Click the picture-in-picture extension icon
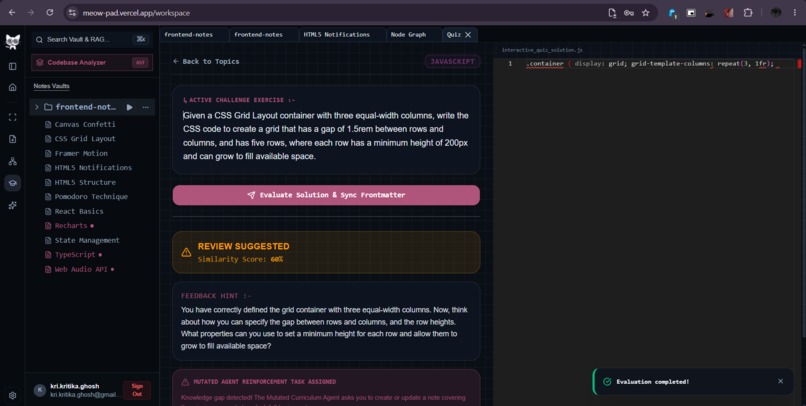Screen dimensions: 806x406 (x=691, y=13)
